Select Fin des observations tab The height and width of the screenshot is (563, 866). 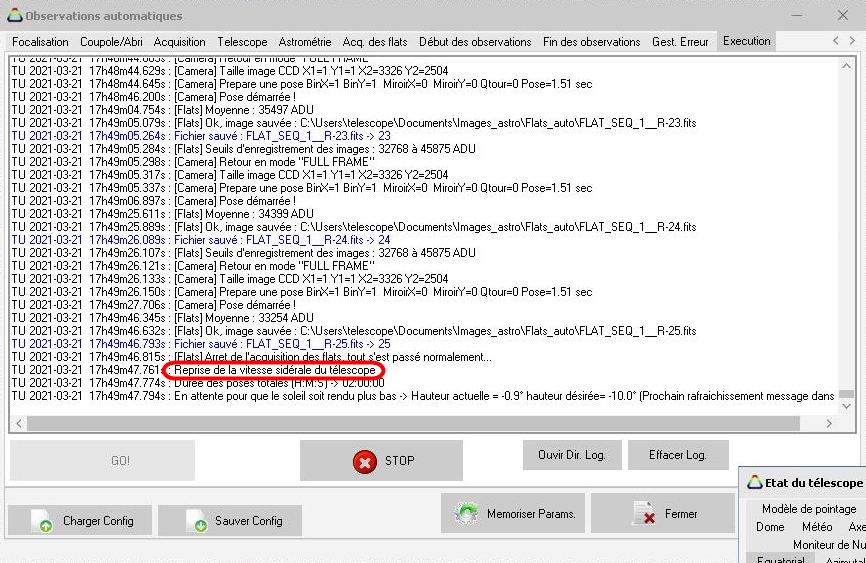click(592, 42)
